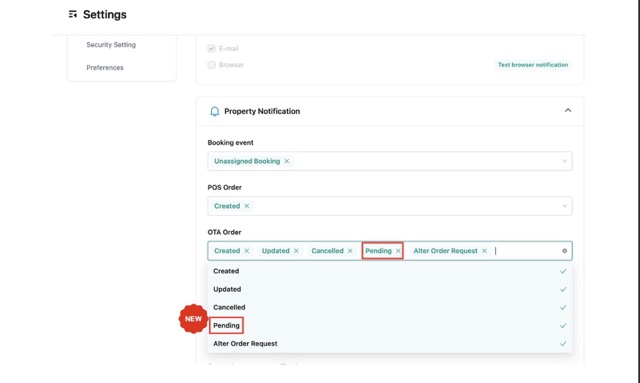Click the Property Notification bell icon

(214, 111)
